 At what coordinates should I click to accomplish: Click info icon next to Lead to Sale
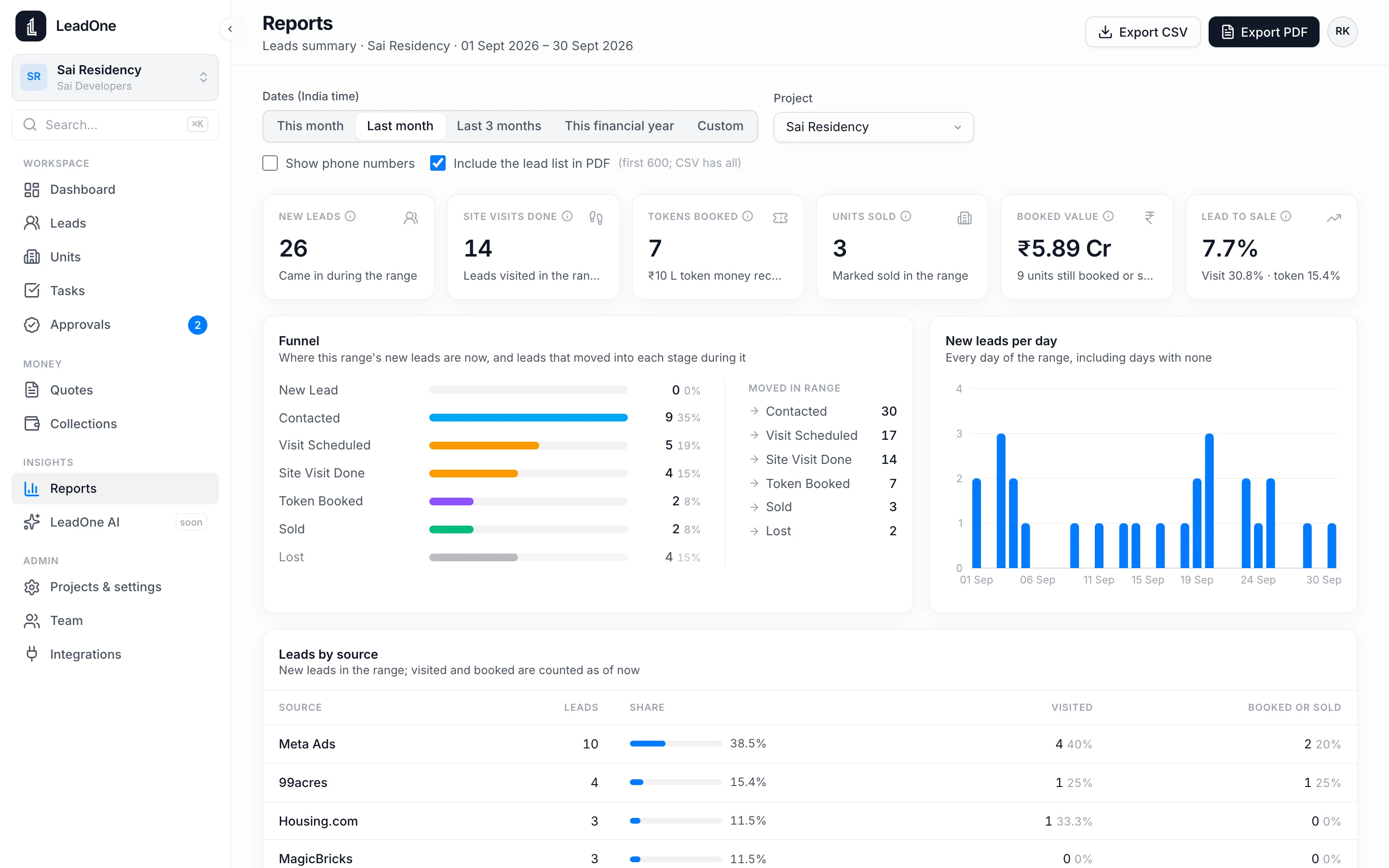click(x=1286, y=217)
